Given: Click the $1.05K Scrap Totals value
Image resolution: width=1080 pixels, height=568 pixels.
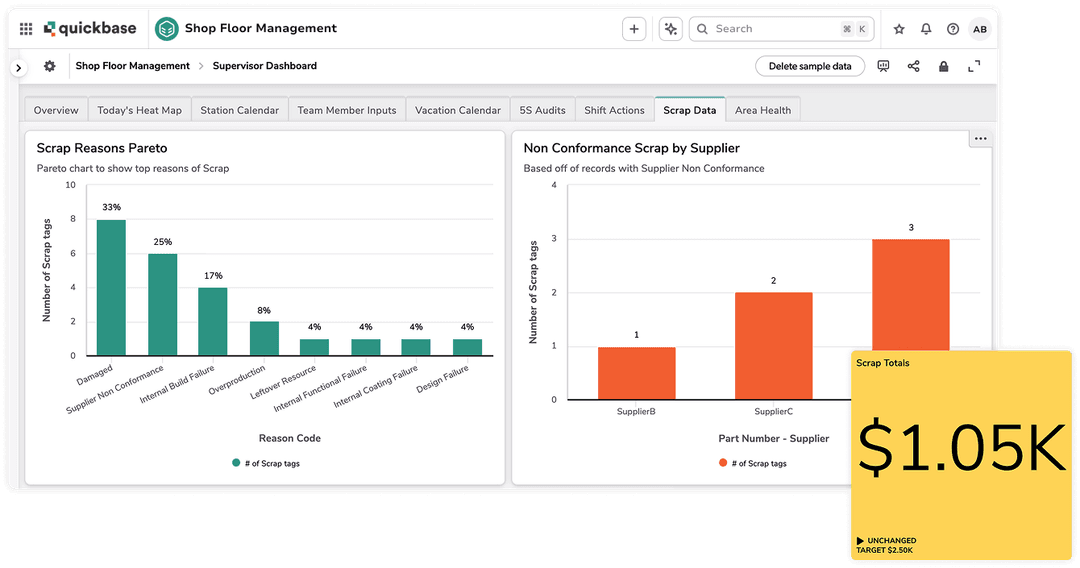Looking at the screenshot, I should click(x=962, y=448).
